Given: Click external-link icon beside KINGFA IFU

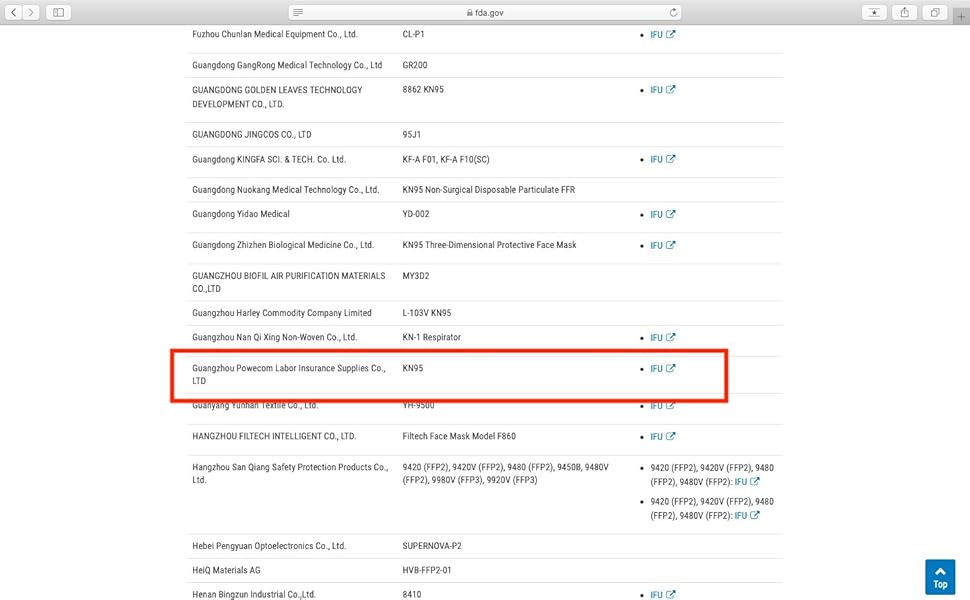Looking at the screenshot, I should pos(671,159).
